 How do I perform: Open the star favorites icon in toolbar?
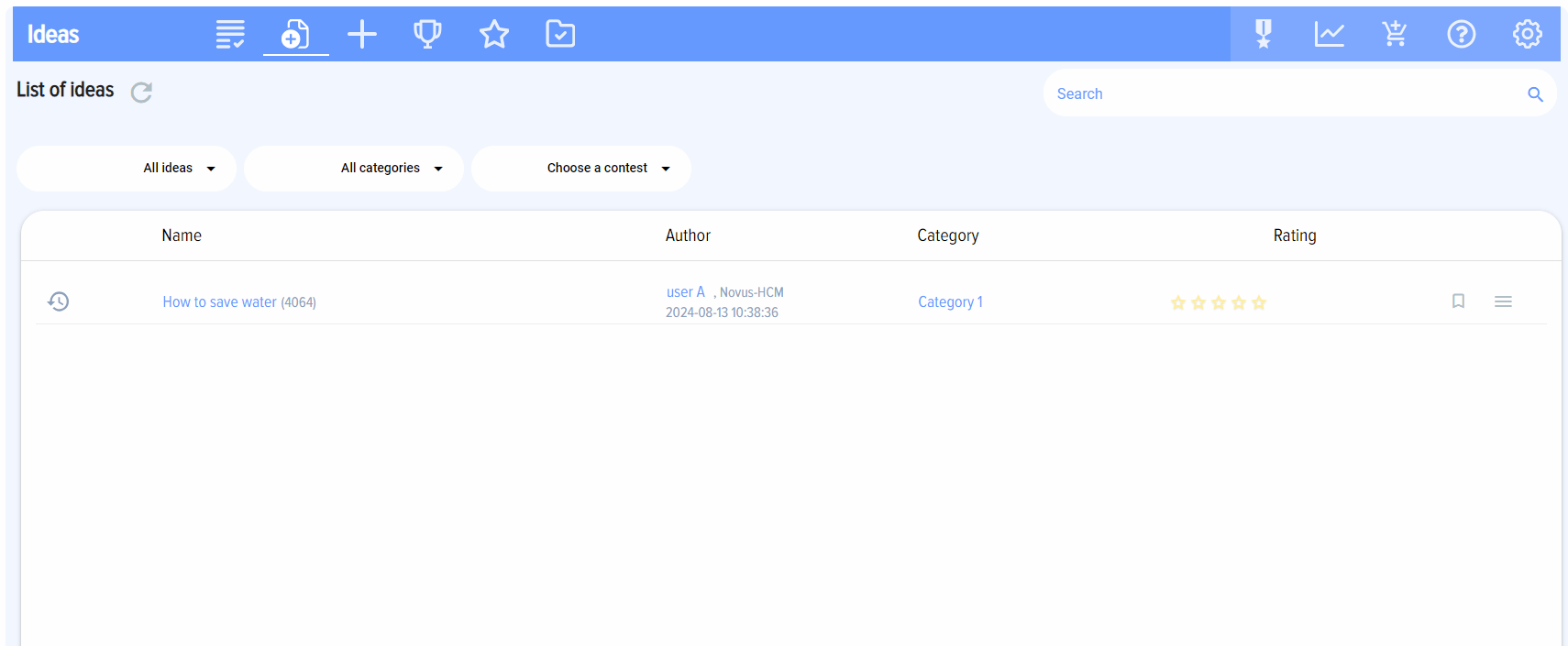494,35
